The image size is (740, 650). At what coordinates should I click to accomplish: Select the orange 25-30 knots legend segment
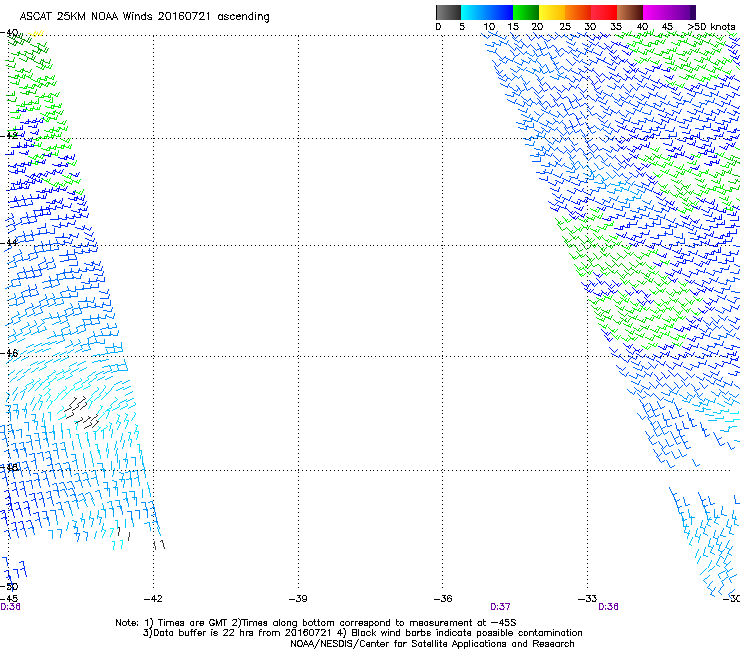tap(578, 12)
